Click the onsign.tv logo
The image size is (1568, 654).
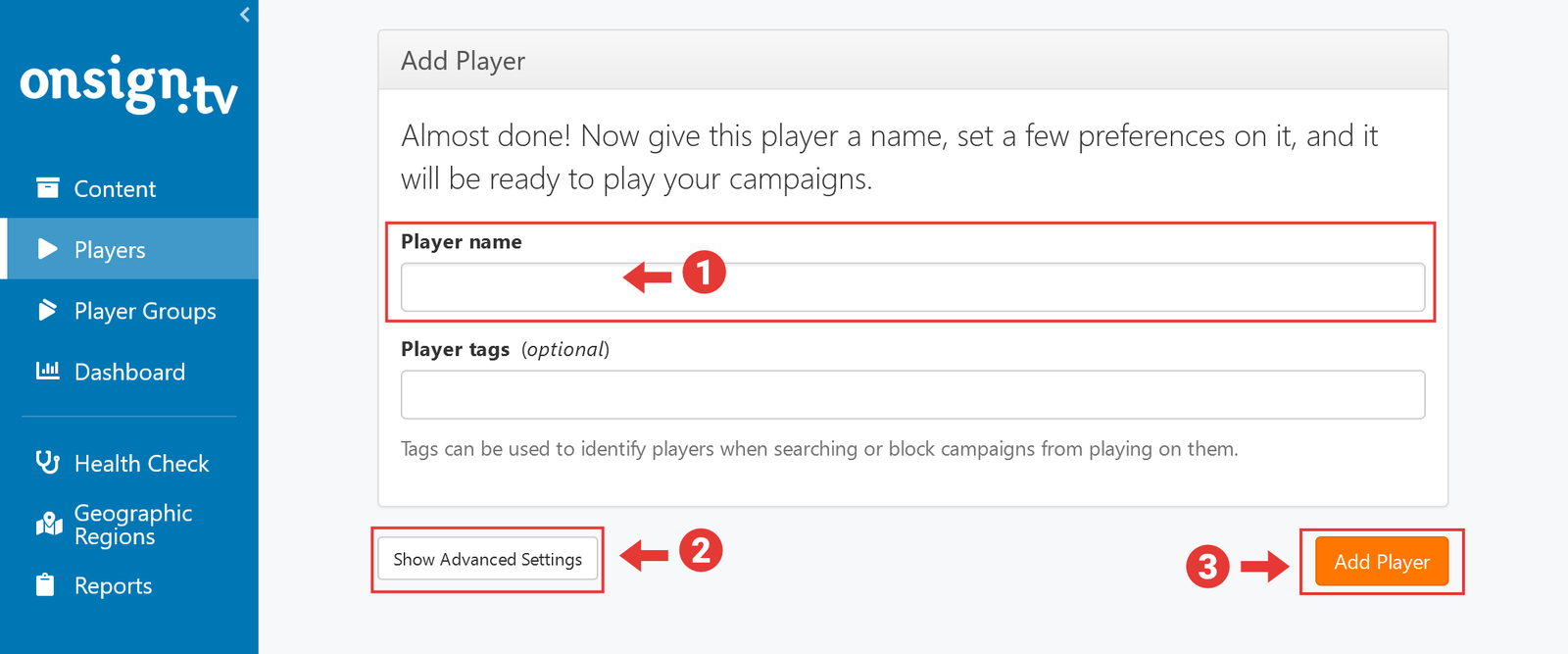pyautogui.click(x=128, y=85)
